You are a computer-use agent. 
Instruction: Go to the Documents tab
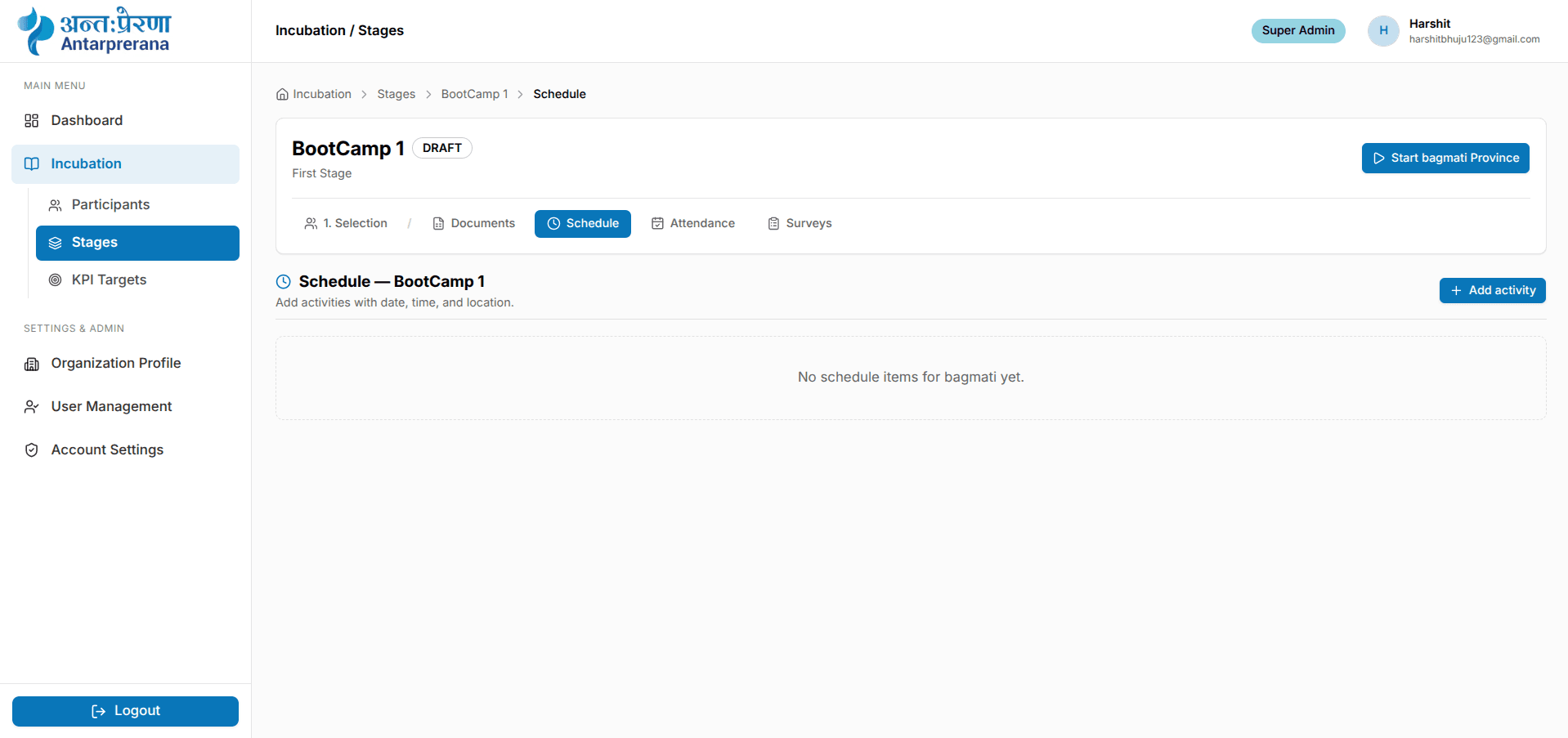(x=473, y=224)
